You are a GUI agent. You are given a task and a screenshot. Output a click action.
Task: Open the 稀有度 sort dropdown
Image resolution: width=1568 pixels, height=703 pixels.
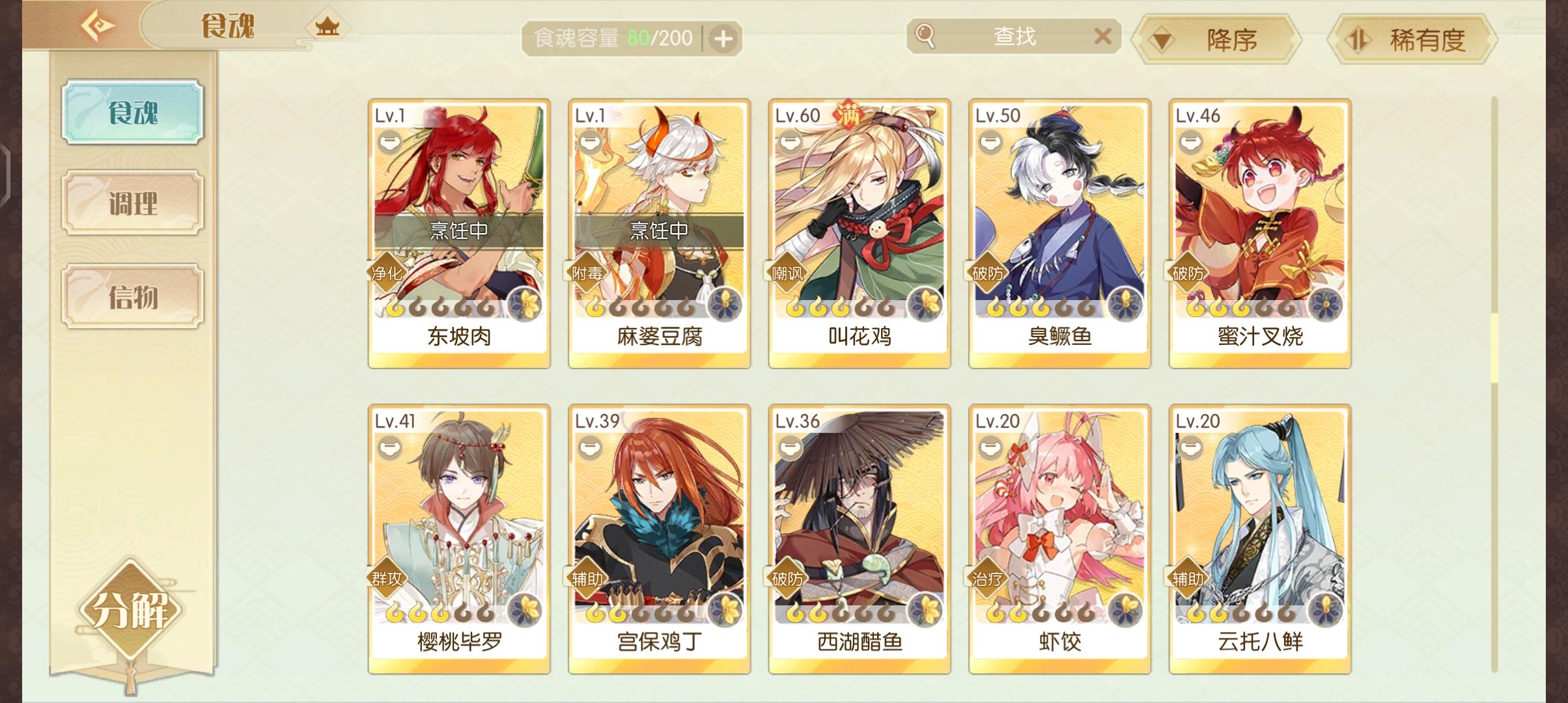click(1412, 40)
